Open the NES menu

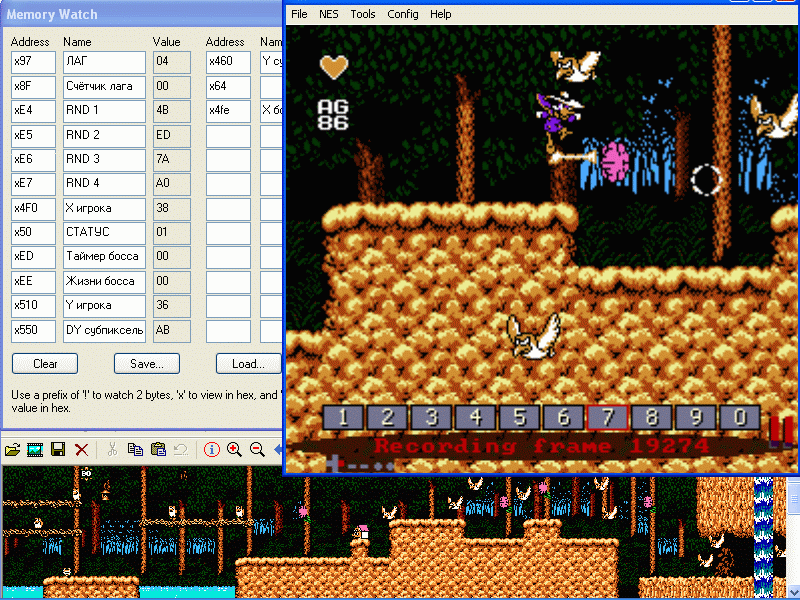(329, 14)
